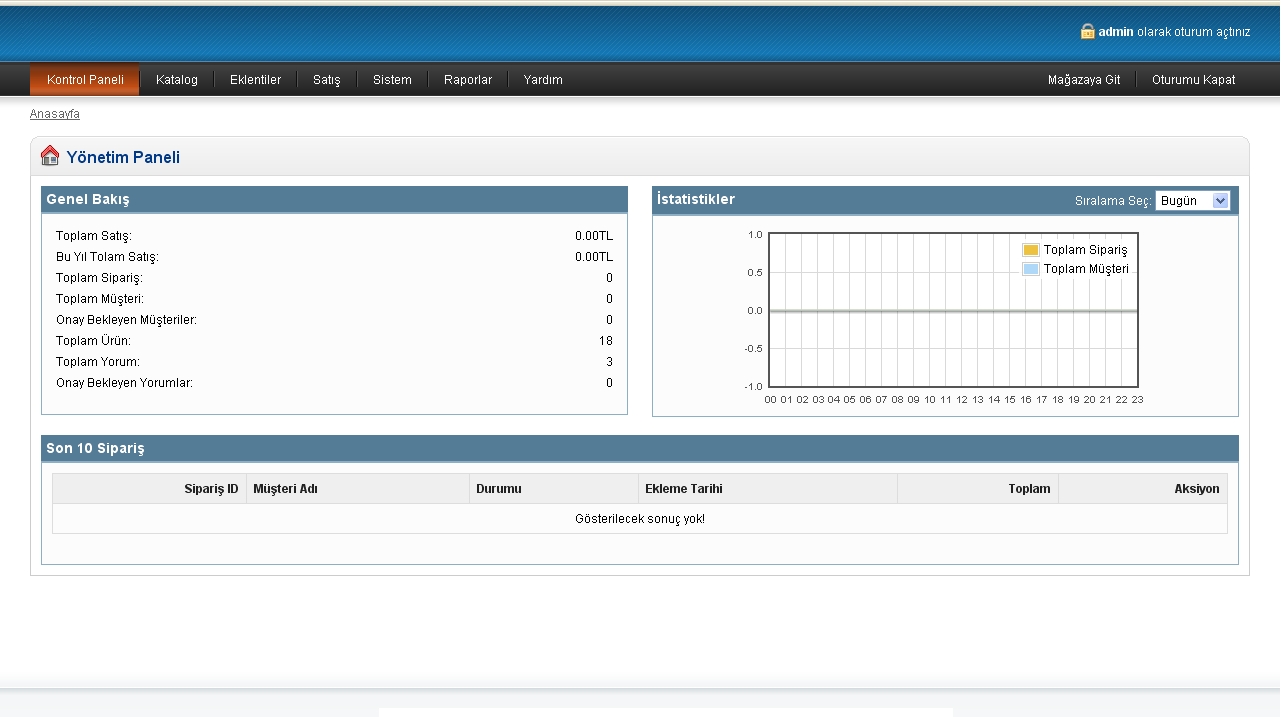The height and width of the screenshot is (717, 1284).
Task: Open the Eklentiler menu
Action: point(255,80)
